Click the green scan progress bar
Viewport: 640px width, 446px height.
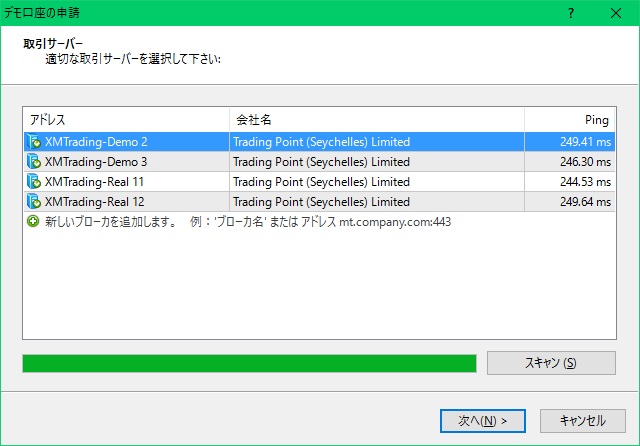pyautogui.click(x=249, y=363)
